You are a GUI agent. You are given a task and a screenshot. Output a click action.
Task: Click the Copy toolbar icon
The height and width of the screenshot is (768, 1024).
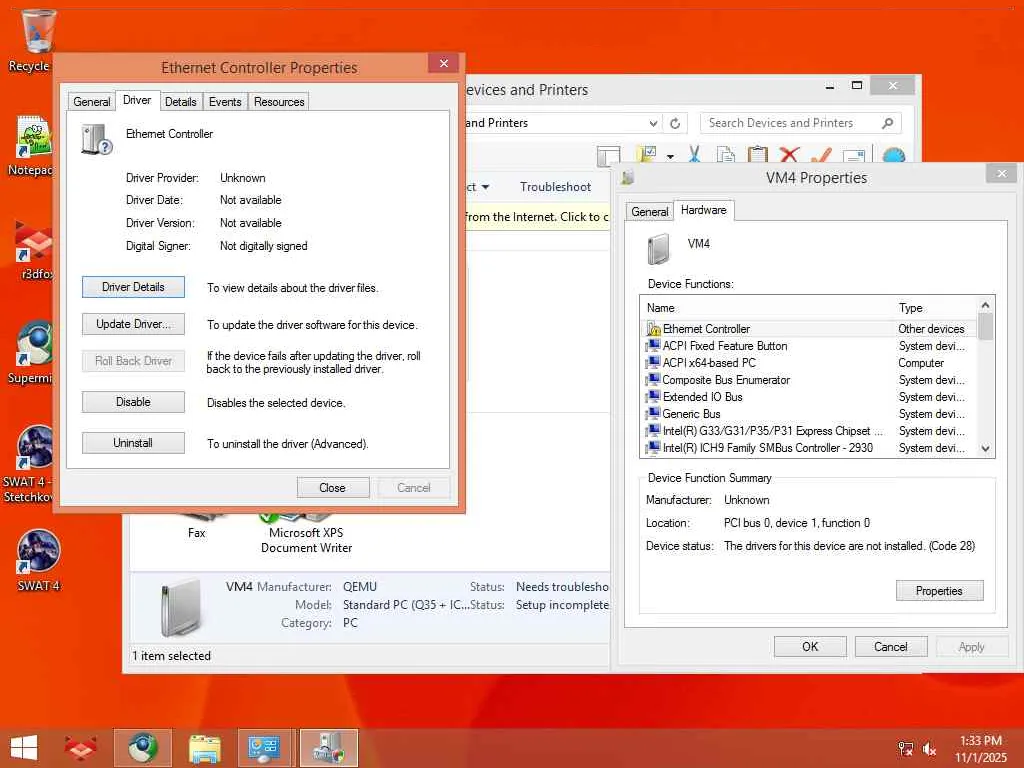click(726, 155)
